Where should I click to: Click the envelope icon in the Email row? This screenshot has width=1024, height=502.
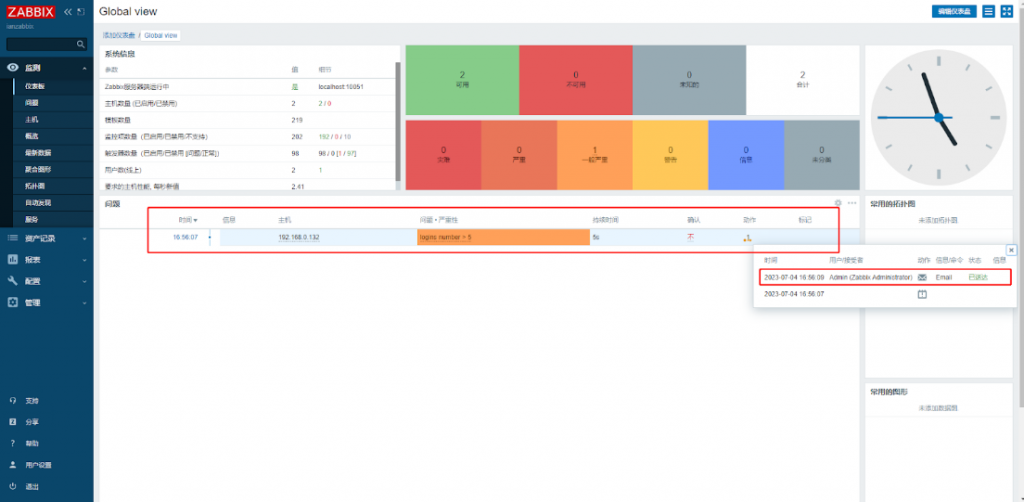922,277
